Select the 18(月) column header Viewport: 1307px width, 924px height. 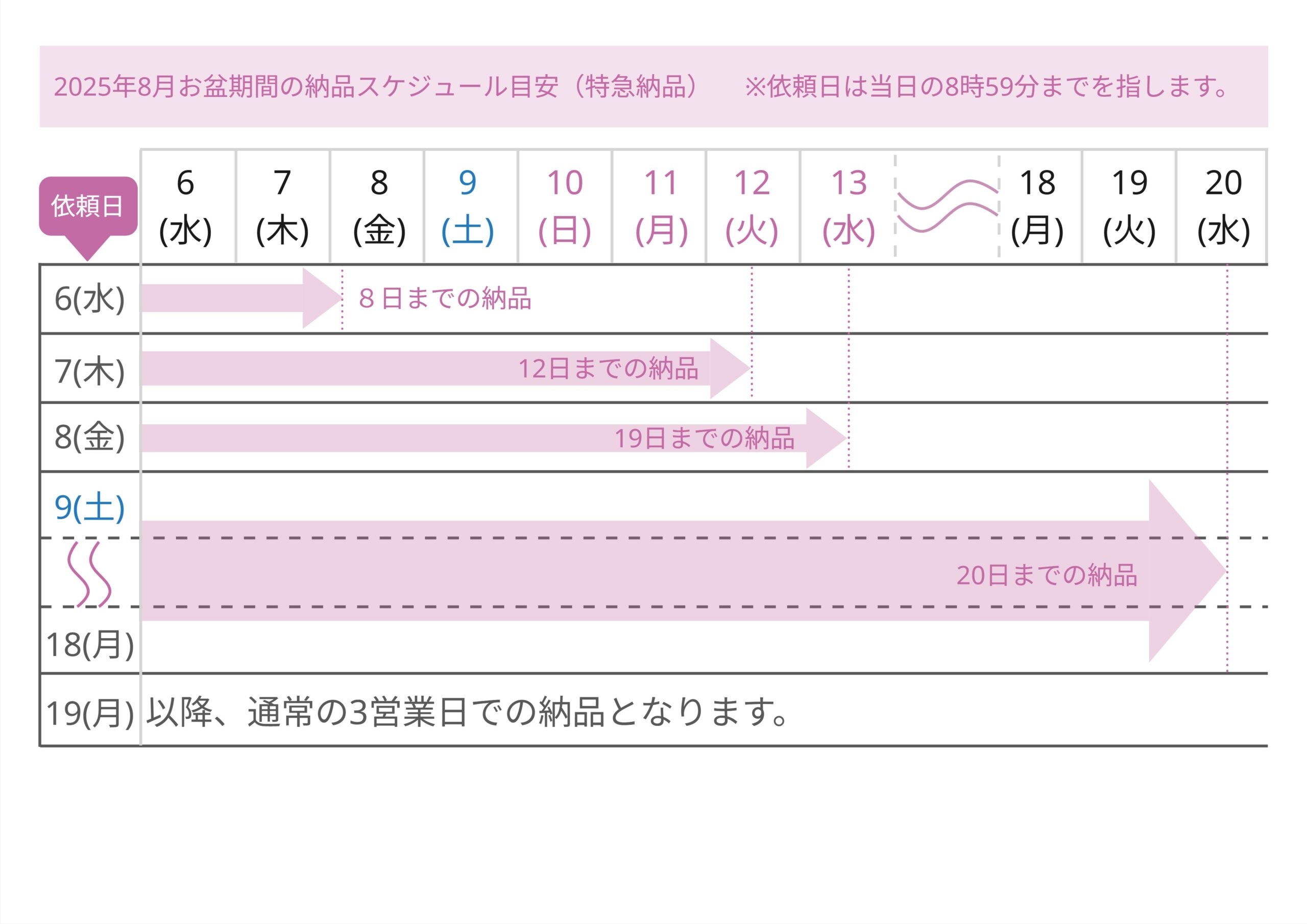[1037, 207]
